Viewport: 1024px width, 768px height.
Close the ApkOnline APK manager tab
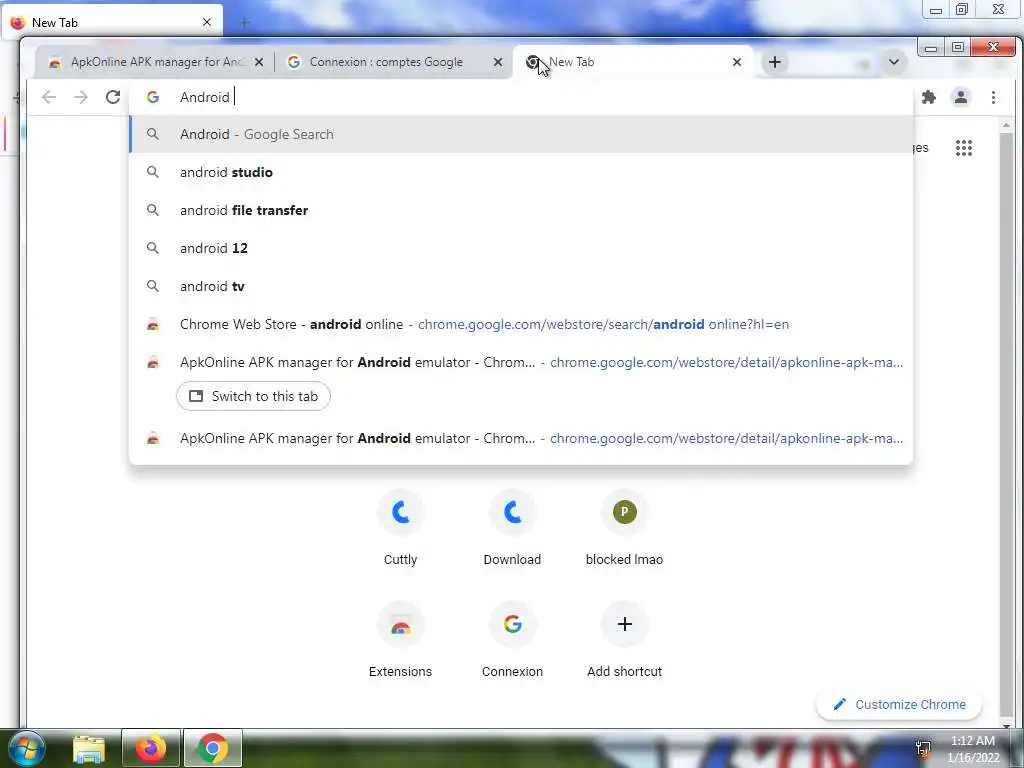click(x=259, y=62)
